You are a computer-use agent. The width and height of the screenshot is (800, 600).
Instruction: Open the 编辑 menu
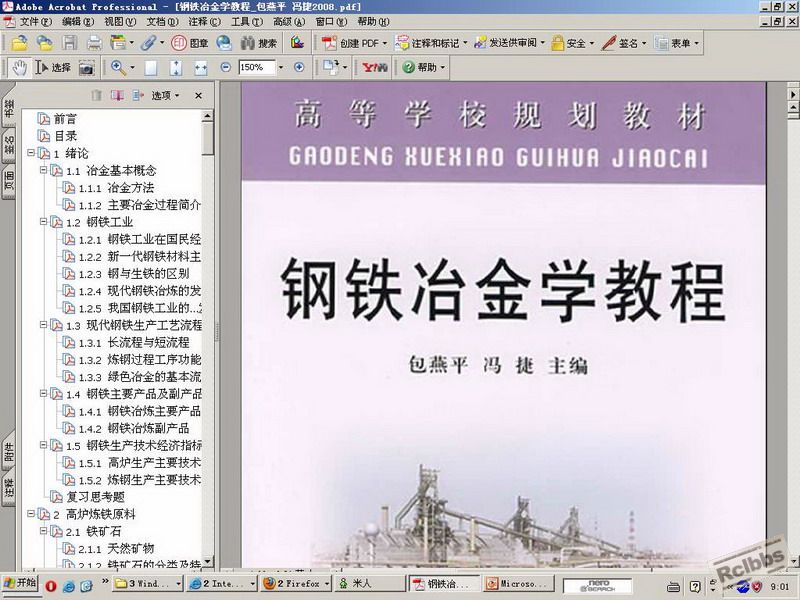[78, 21]
